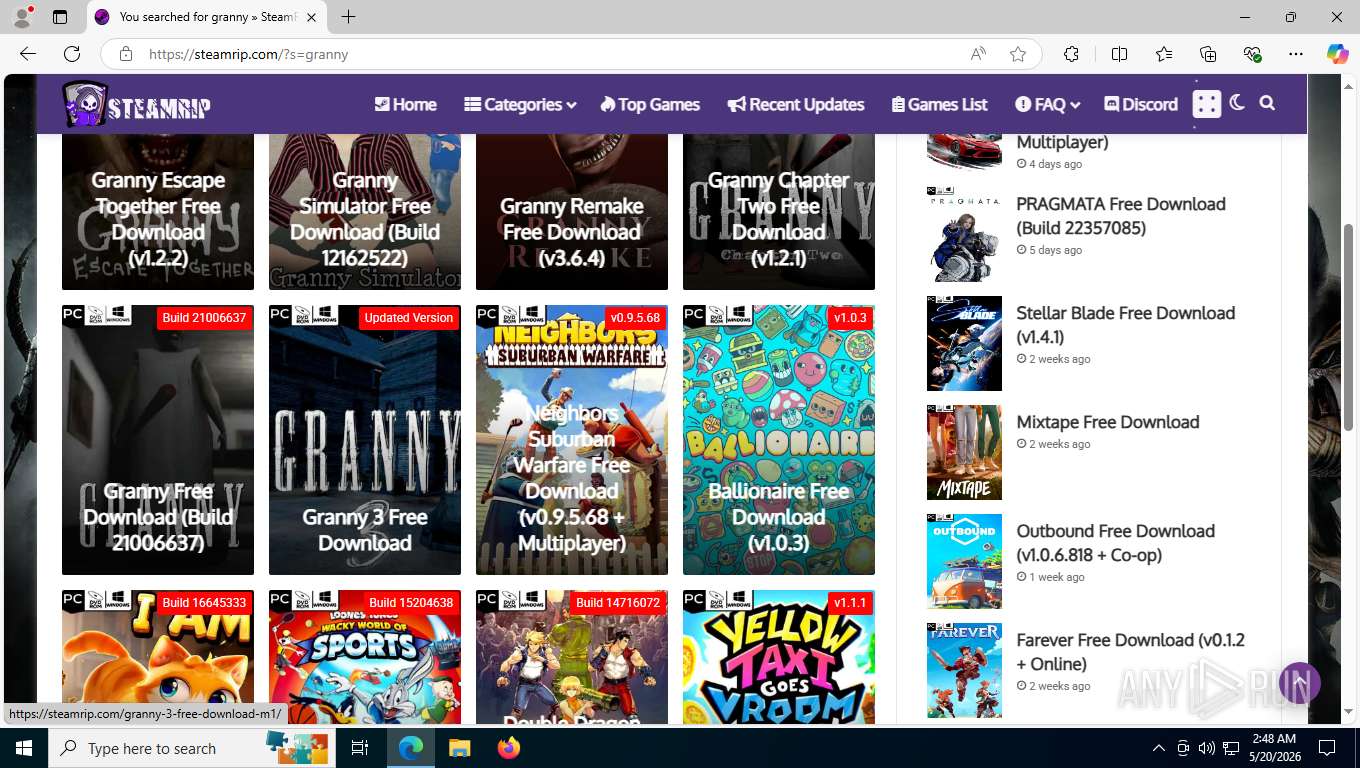
Task: Open Edge Settings and more menu
Action: coord(1296,54)
